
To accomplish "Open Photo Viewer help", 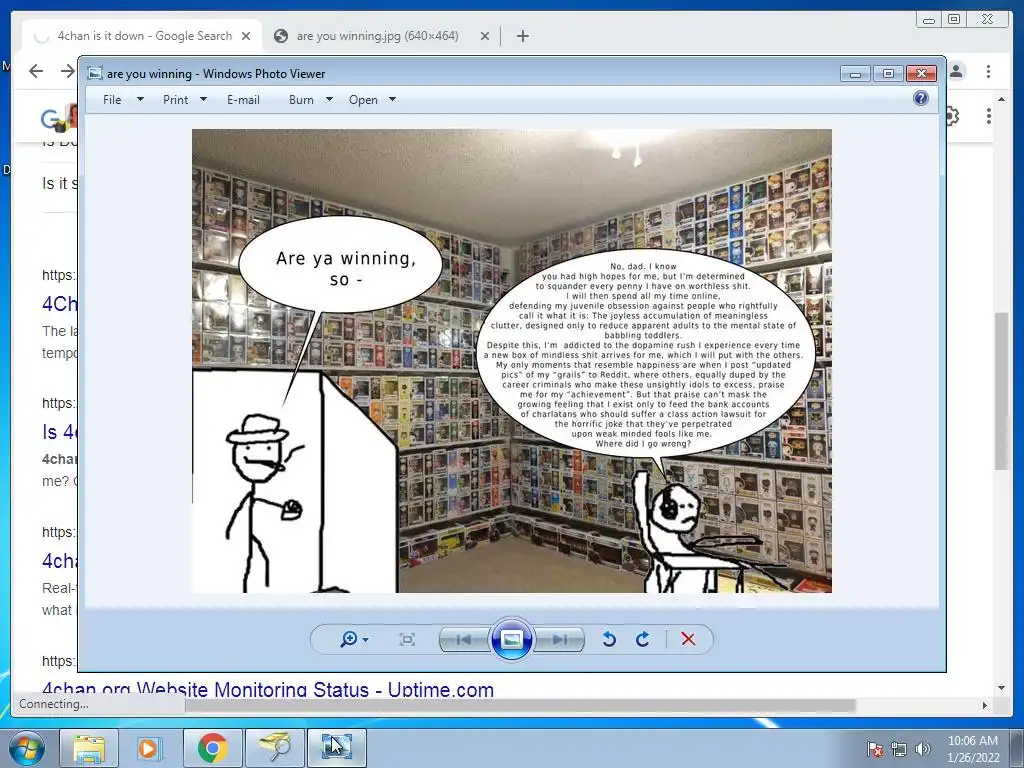I will point(921,99).
